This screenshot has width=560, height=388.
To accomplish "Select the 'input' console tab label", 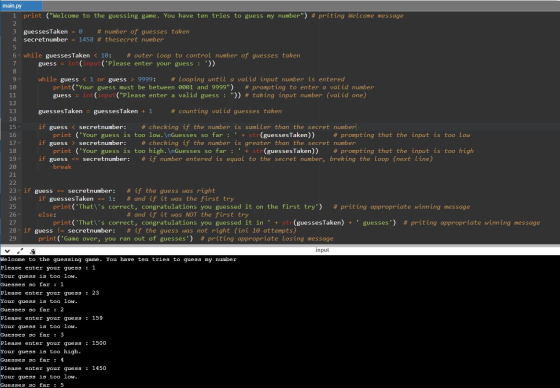I will 322,250.
